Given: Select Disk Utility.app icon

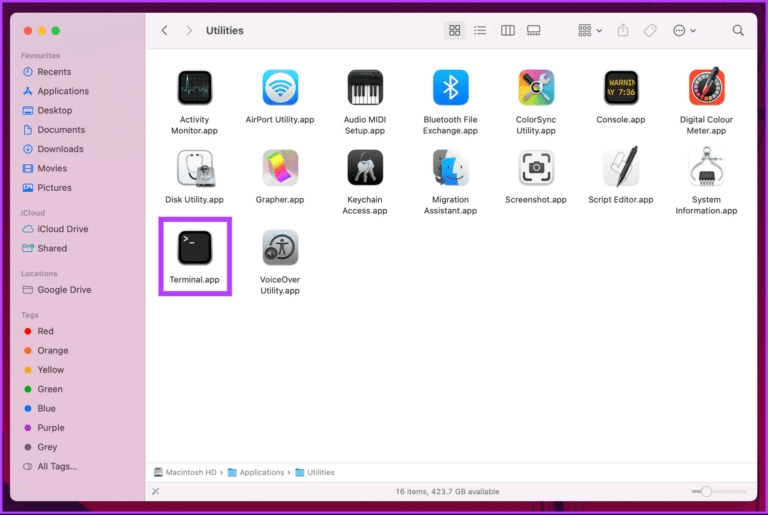Looking at the screenshot, I should (195, 168).
